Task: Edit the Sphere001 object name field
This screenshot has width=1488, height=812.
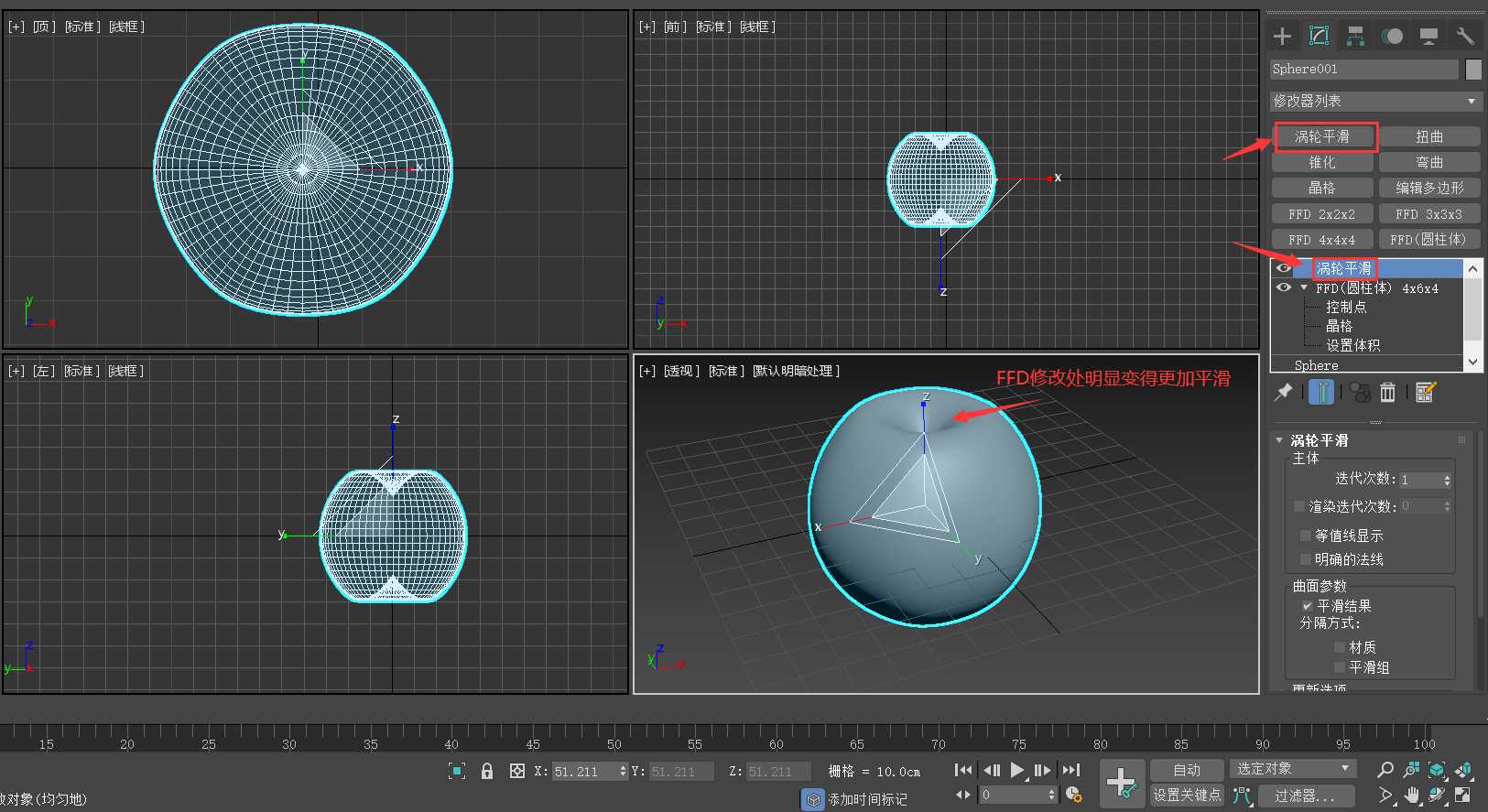Action: click(1363, 70)
